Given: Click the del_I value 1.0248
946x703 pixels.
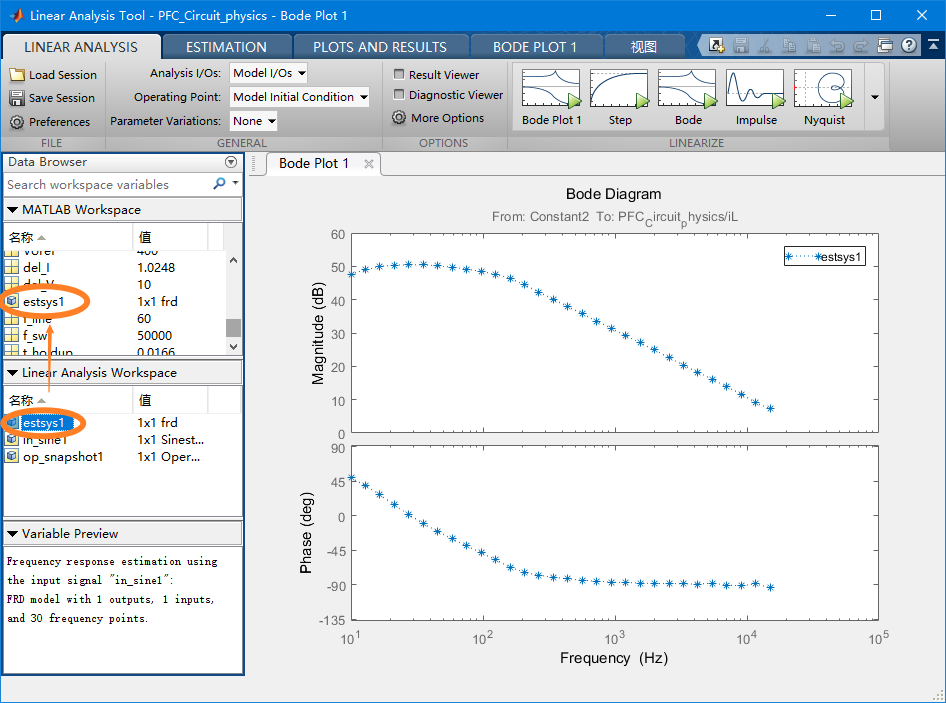Looking at the screenshot, I should [x=156, y=267].
